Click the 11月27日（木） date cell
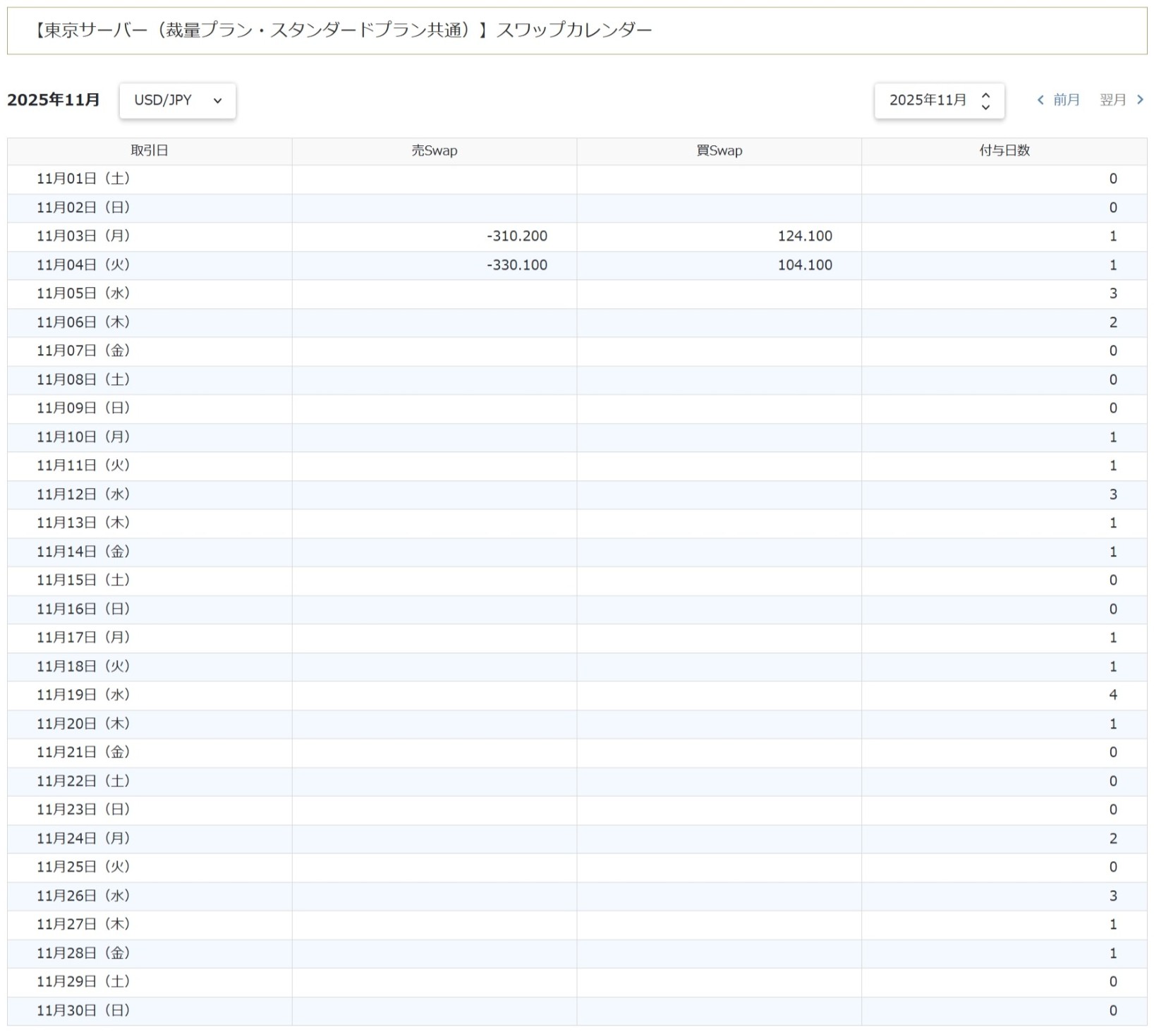1154x1036 pixels. pyautogui.click(x=150, y=925)
